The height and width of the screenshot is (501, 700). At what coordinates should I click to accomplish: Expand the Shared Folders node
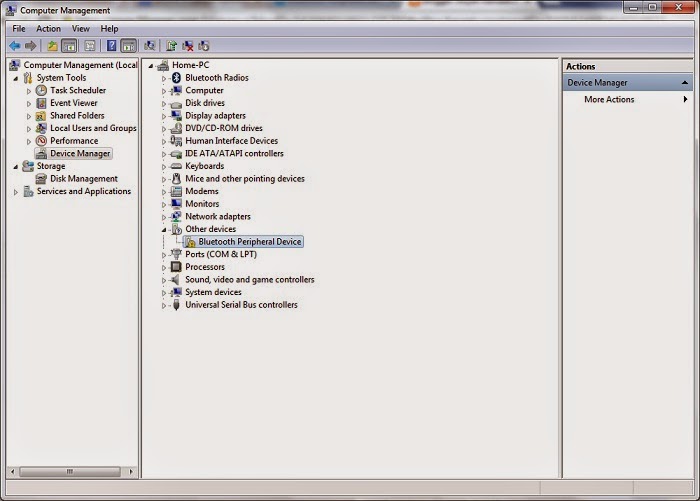pos(29,116)
